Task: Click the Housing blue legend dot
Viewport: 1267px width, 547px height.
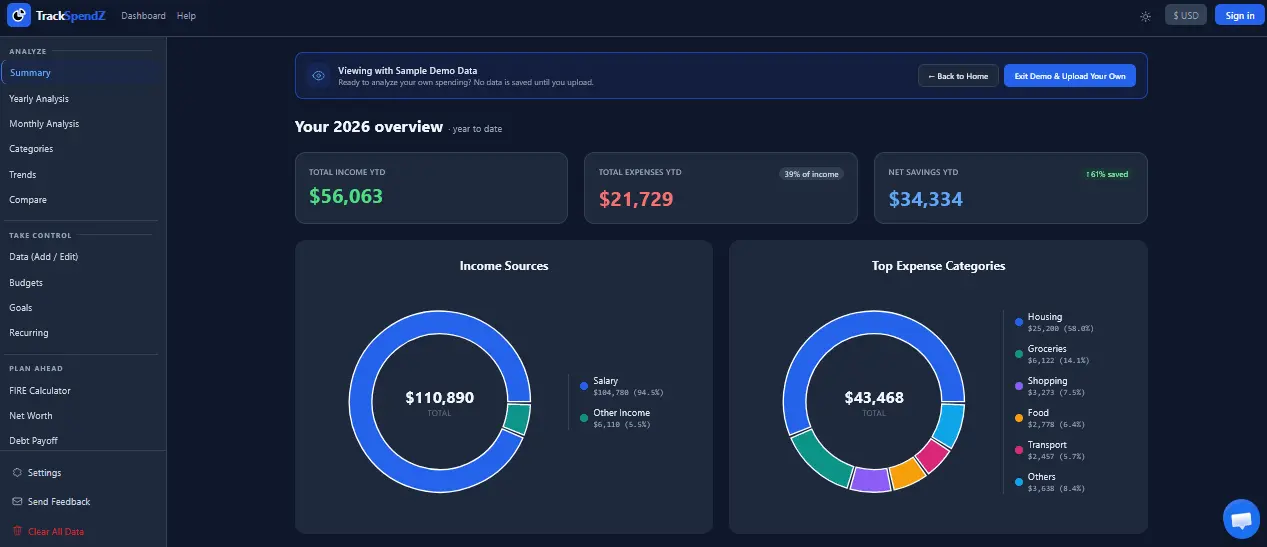Action: [x=1019, y=322]
